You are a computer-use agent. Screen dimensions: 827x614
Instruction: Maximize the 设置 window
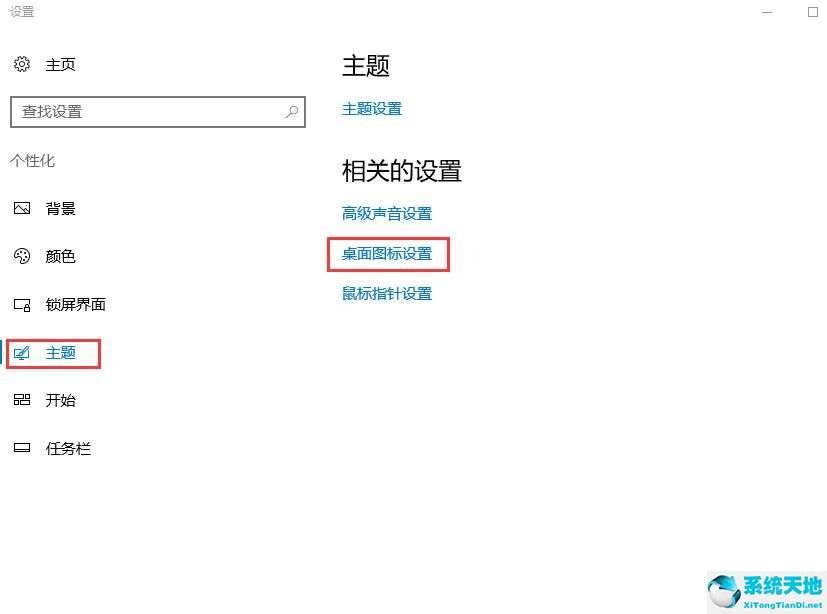812,11
